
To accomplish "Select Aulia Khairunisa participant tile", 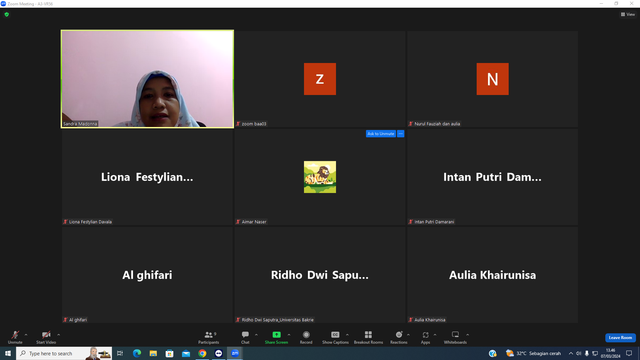I will point(492,275).
